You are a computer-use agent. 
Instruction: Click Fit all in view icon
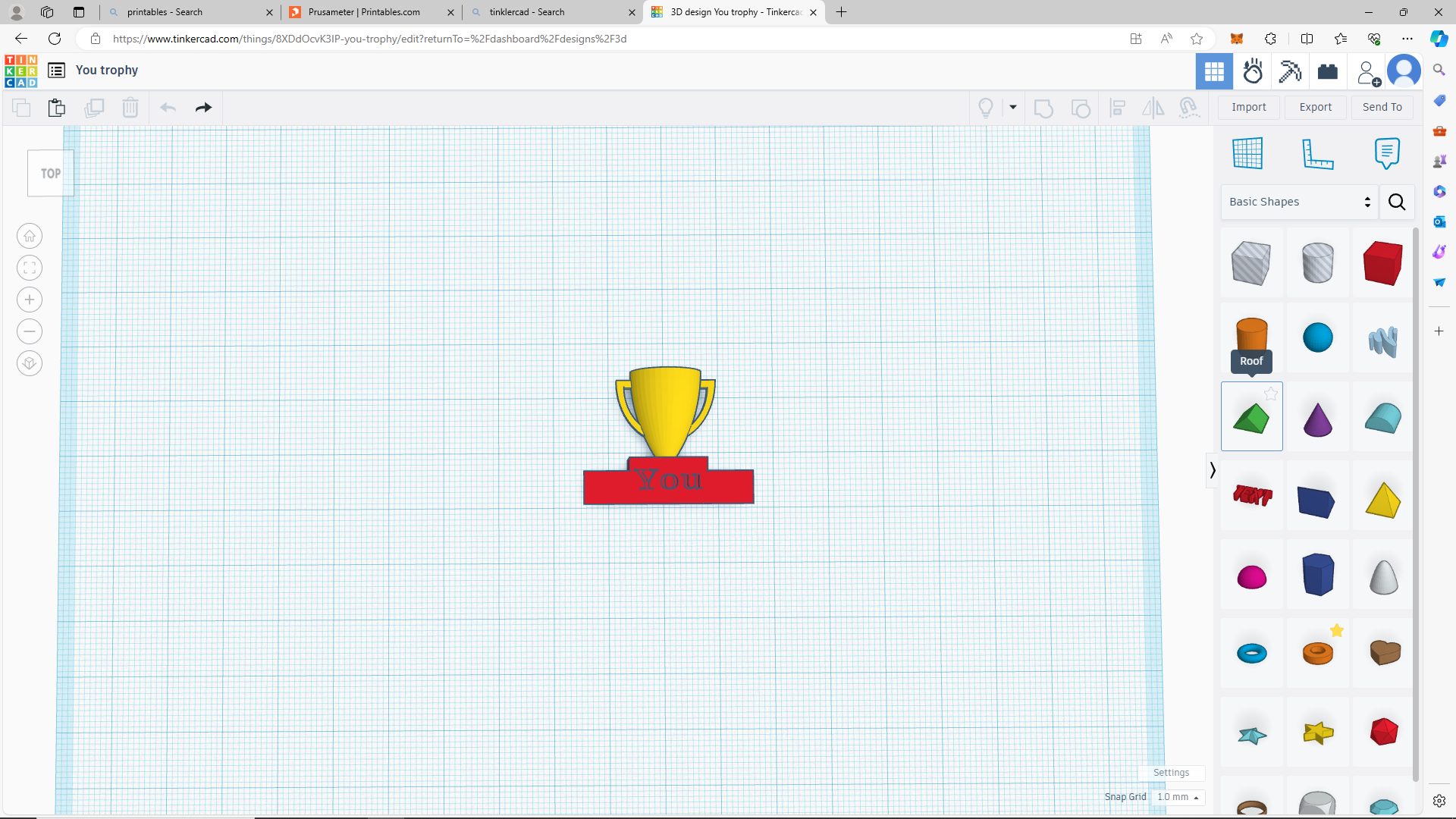[x=30, y=268]
